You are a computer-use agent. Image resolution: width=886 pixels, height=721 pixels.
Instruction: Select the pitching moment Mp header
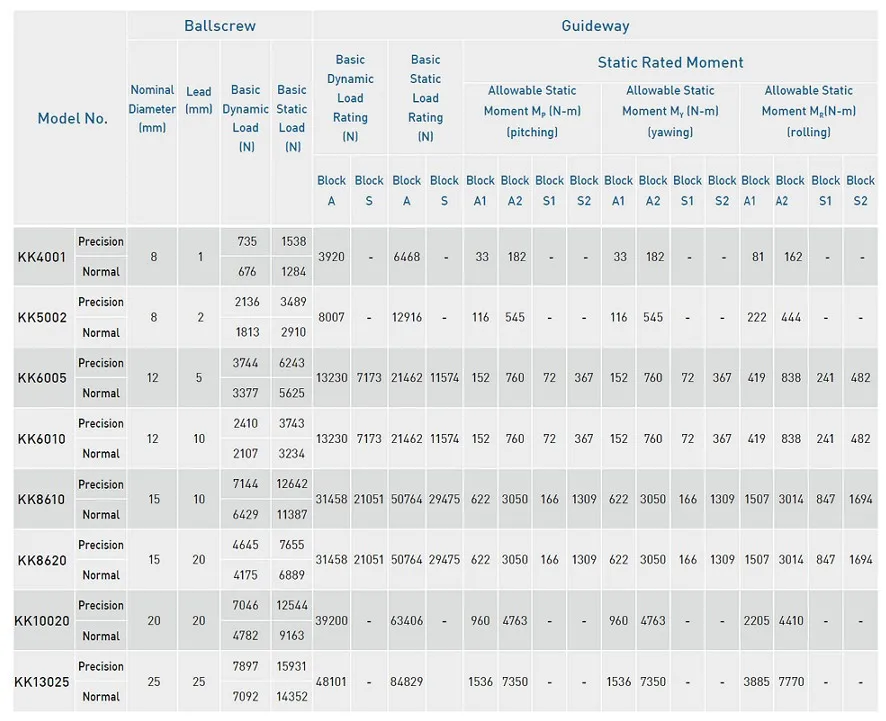532,111
